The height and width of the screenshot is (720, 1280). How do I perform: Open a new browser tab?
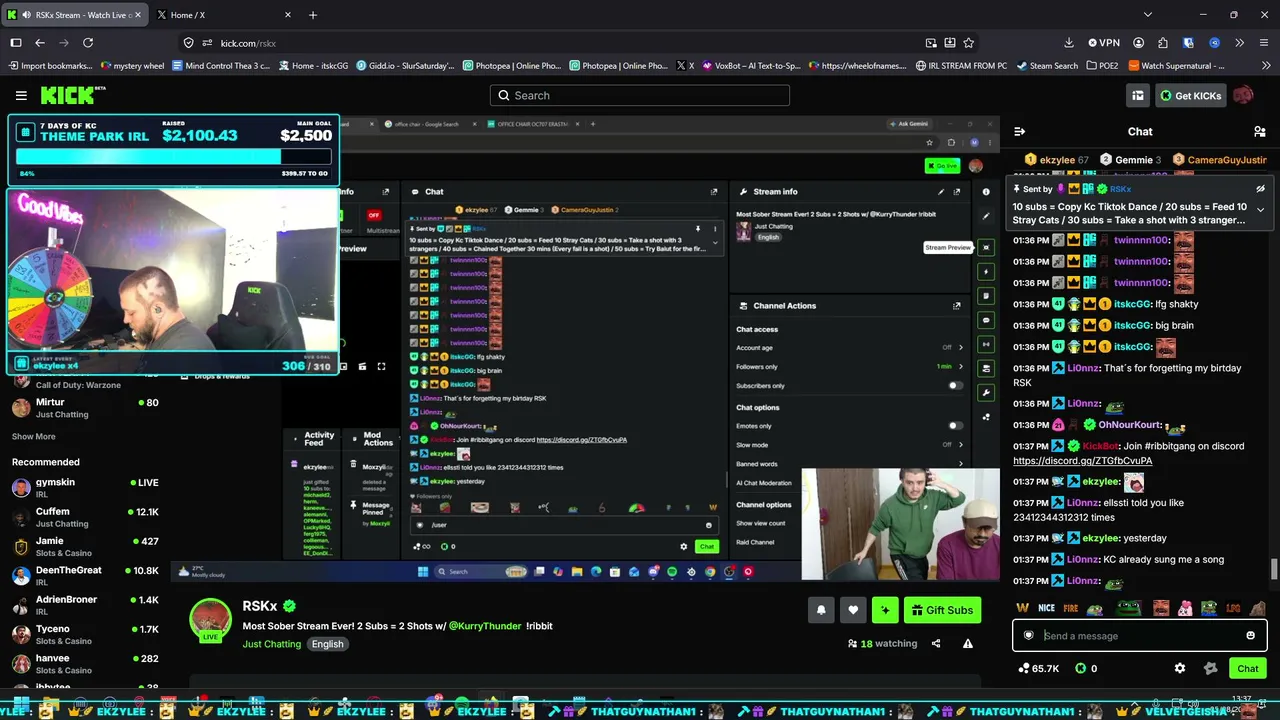tap(313, 15)
